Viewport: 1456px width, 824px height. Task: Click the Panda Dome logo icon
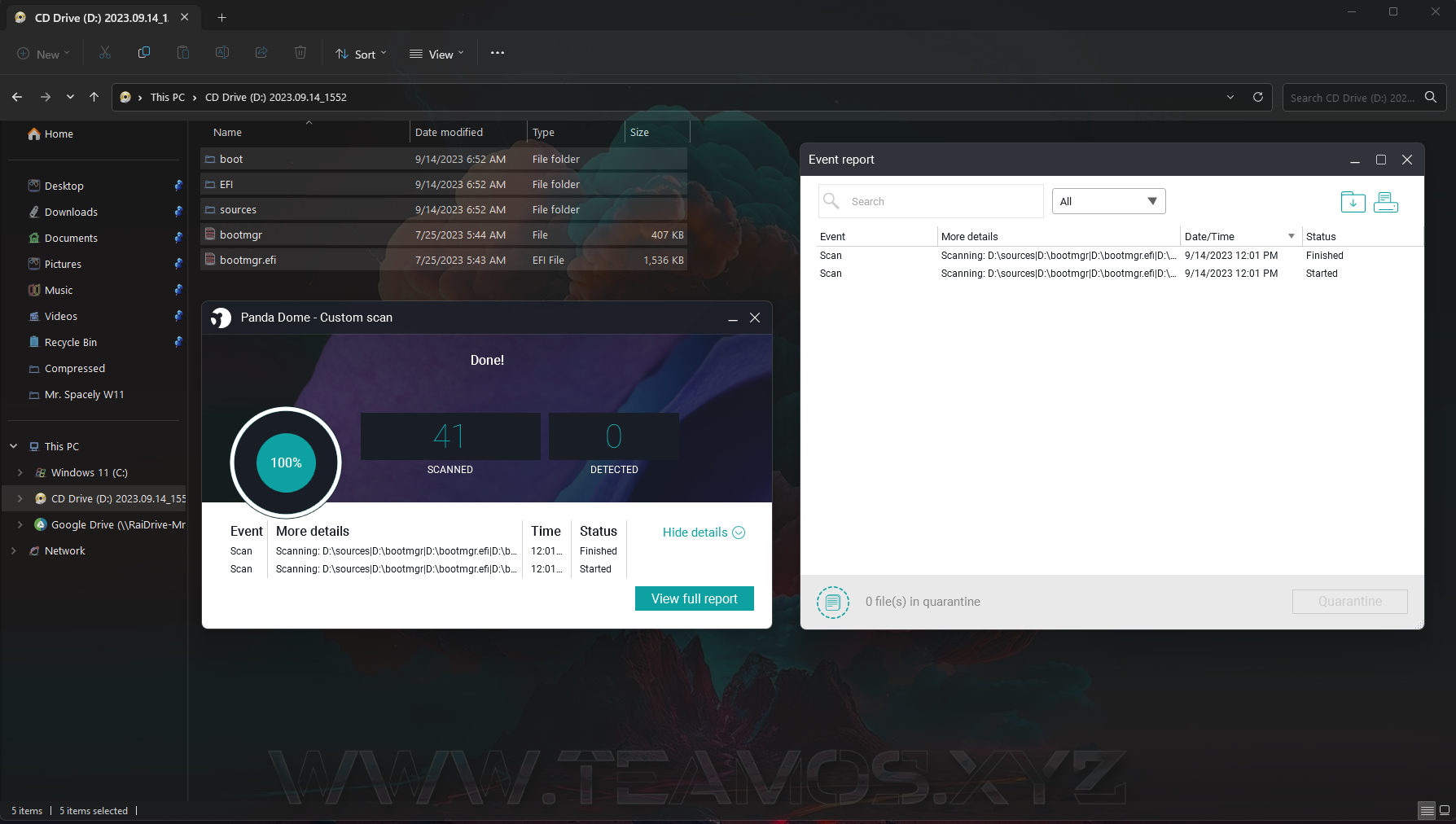point(221,318)
